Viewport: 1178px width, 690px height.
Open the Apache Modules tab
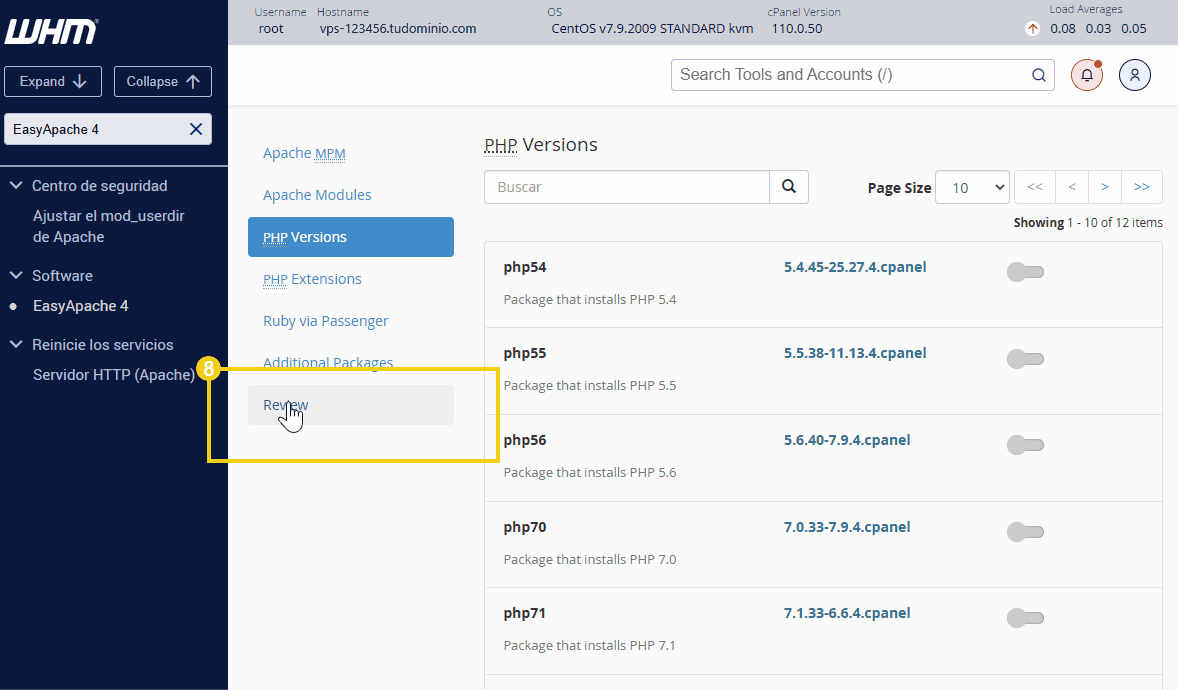pos(317,195)
